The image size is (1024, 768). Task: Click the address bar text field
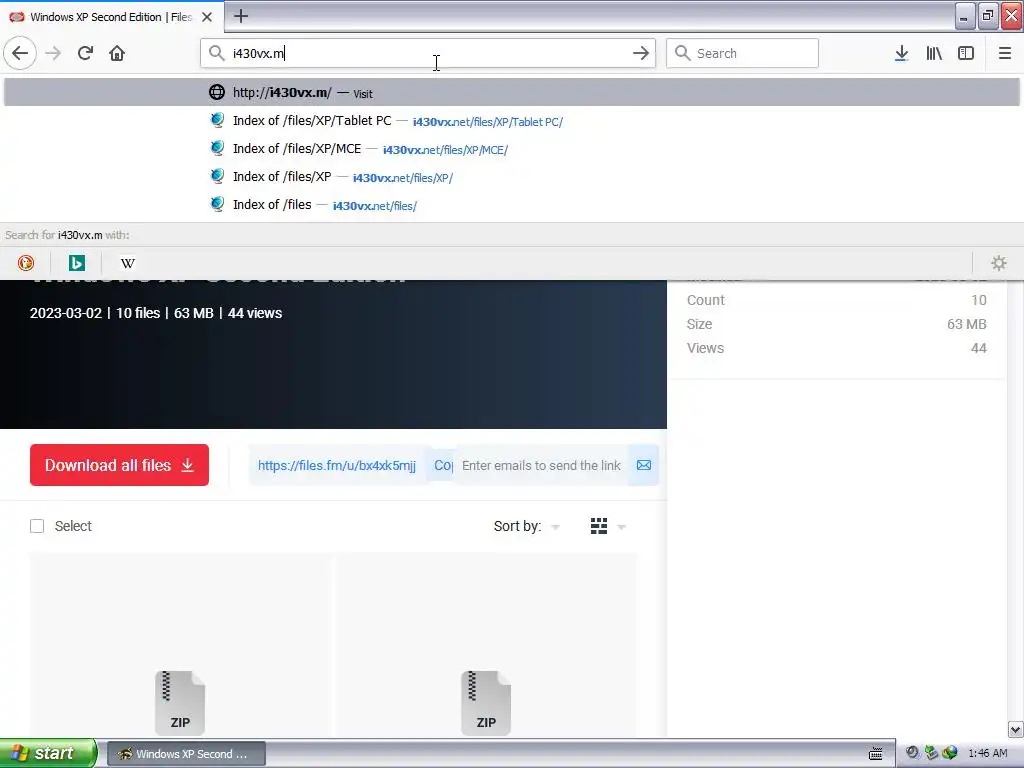click(428, 53)
